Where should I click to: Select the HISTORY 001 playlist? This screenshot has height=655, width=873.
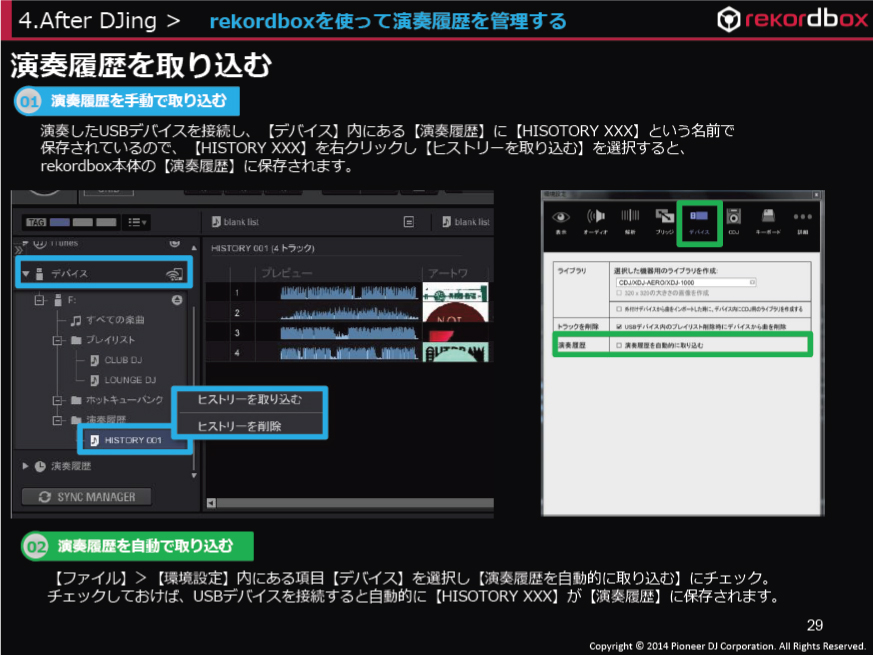point(133,440)
